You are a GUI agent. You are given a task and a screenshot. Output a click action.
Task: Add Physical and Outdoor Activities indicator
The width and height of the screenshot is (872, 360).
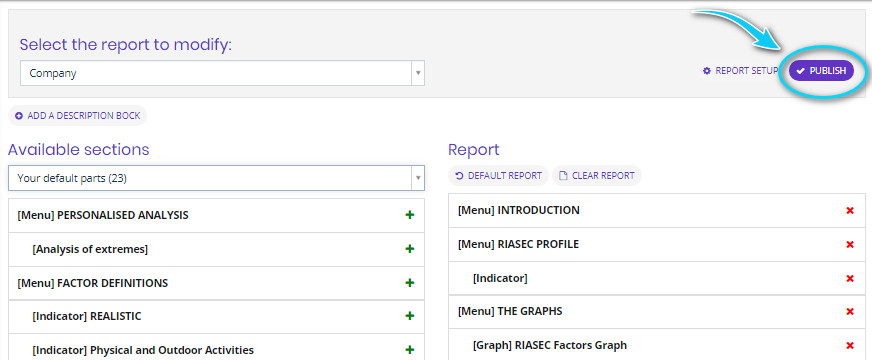(410, 350)
